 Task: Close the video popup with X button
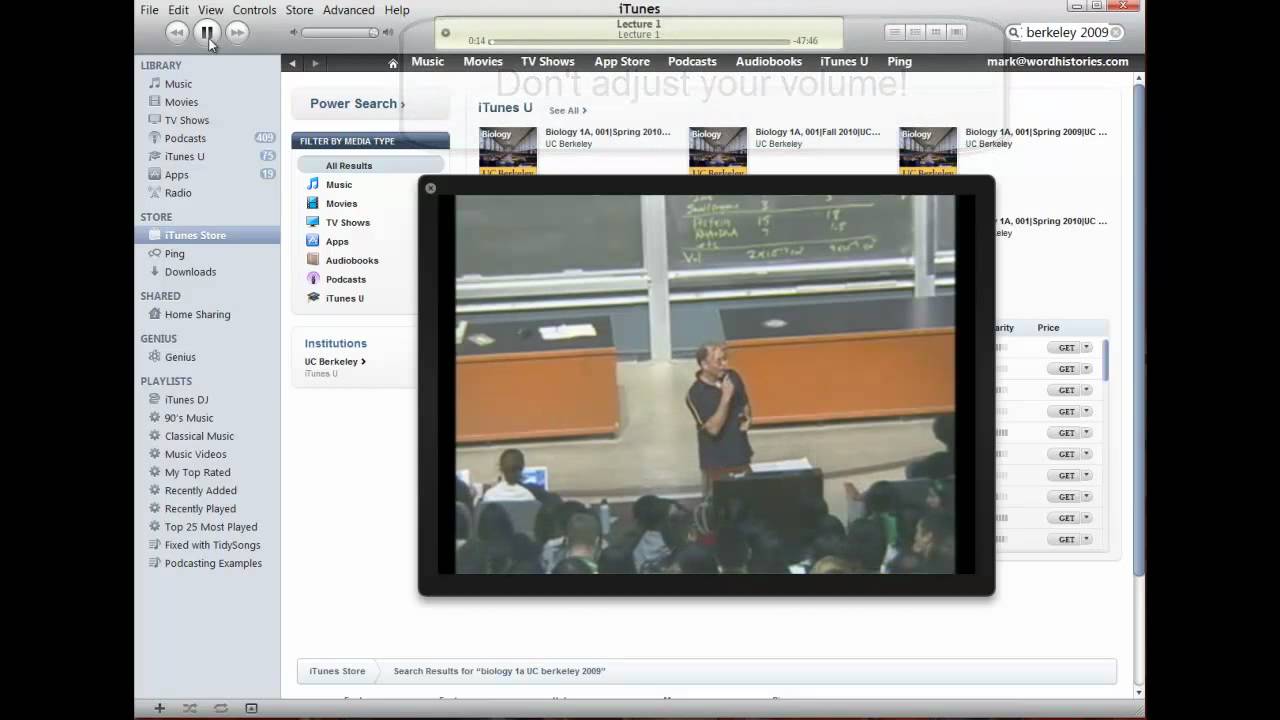pos(430,188)
